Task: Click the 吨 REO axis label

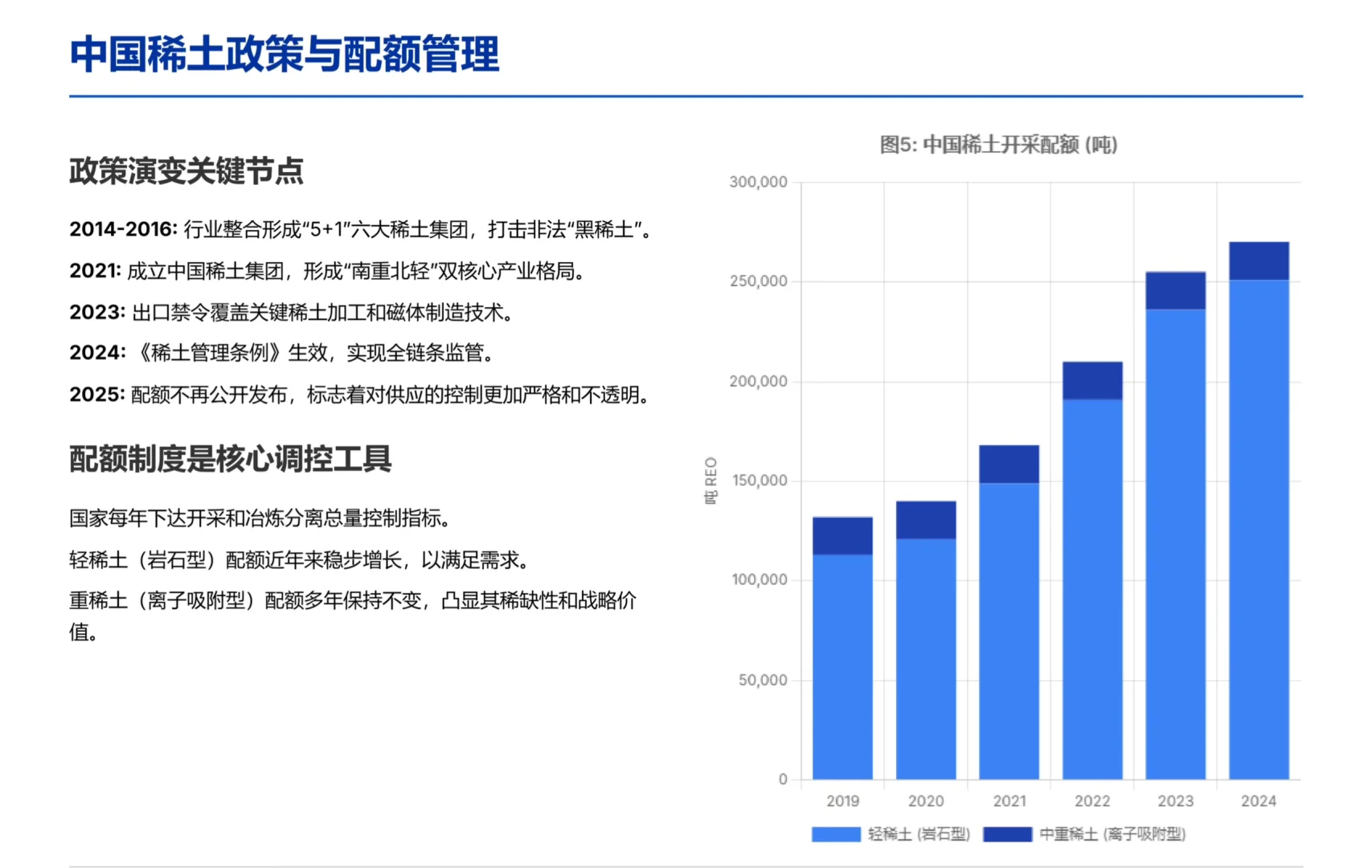Action: tap(712, 481)
